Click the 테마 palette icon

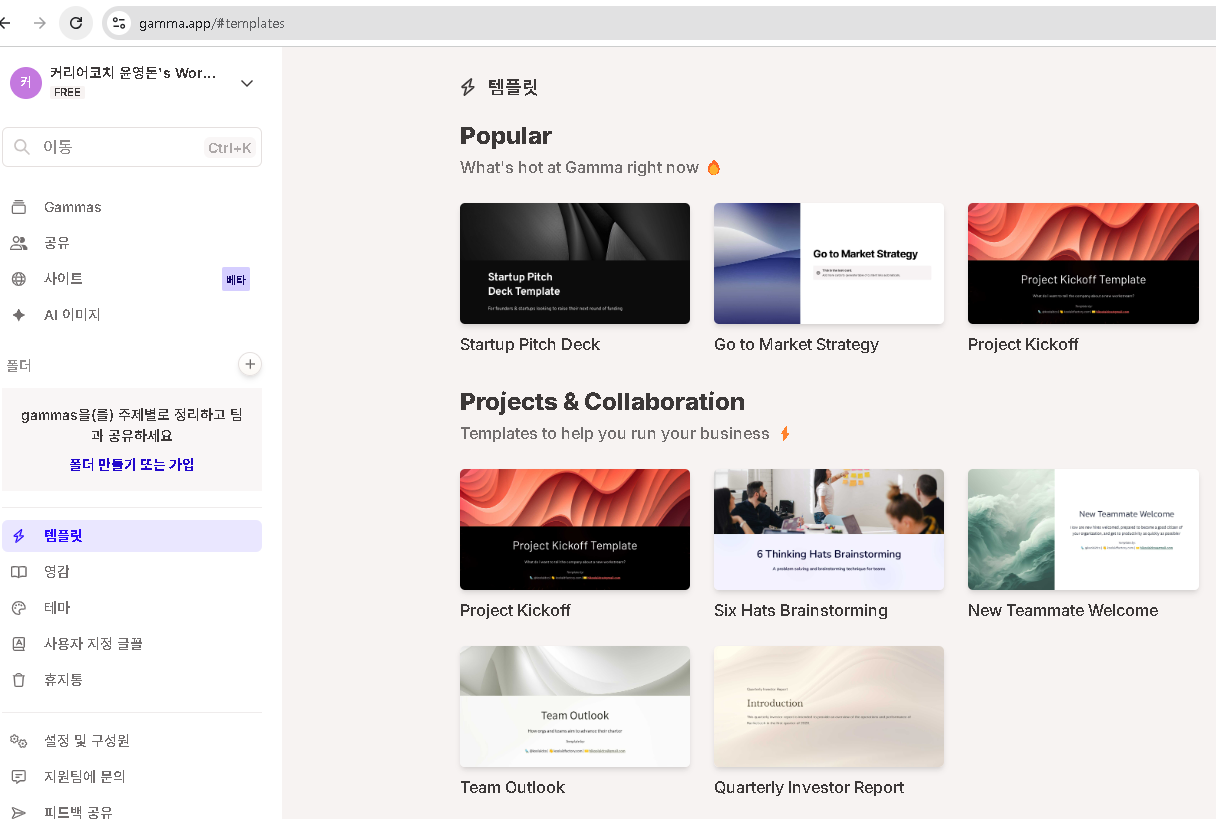pyautogui.click(x=18, y=608)
